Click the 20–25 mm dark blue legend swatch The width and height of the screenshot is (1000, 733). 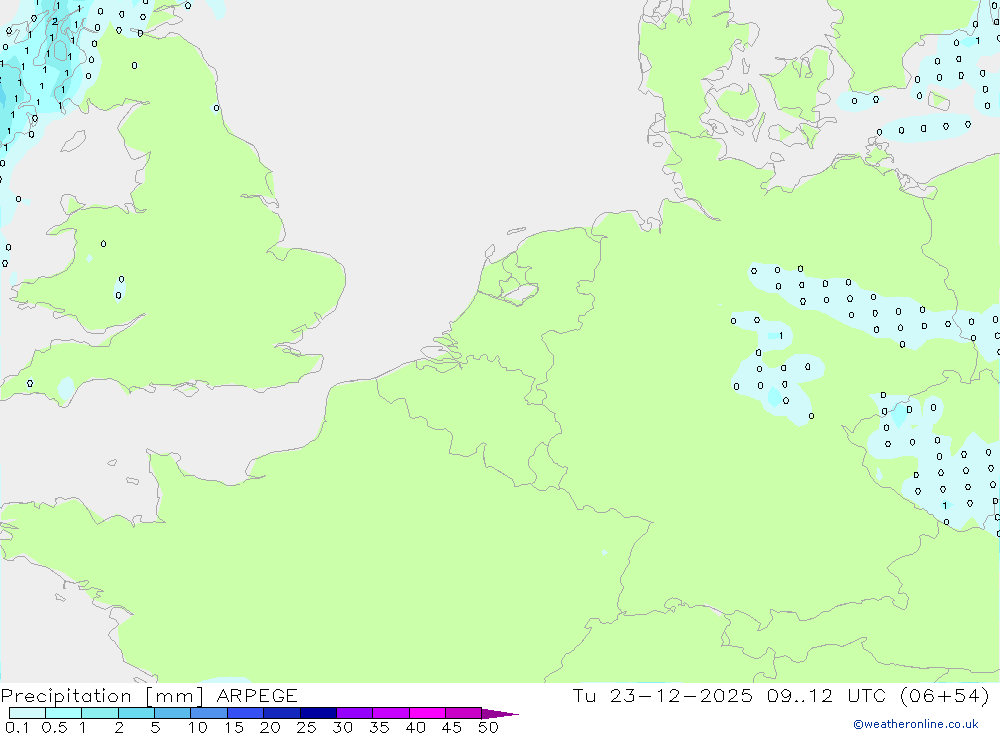[x=281, y=713]
